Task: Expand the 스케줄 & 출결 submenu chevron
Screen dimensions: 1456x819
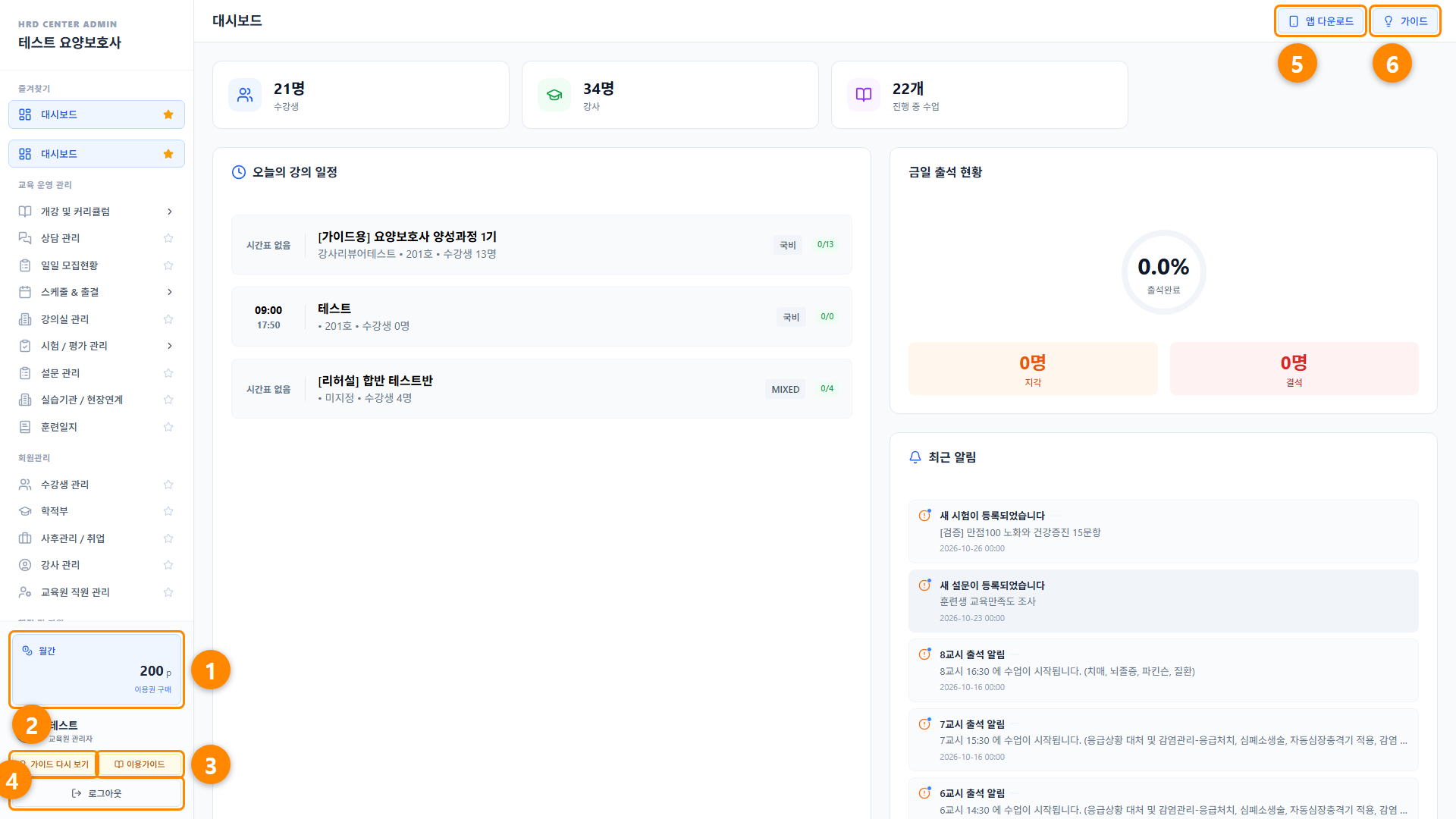Action: pos(169,292)
